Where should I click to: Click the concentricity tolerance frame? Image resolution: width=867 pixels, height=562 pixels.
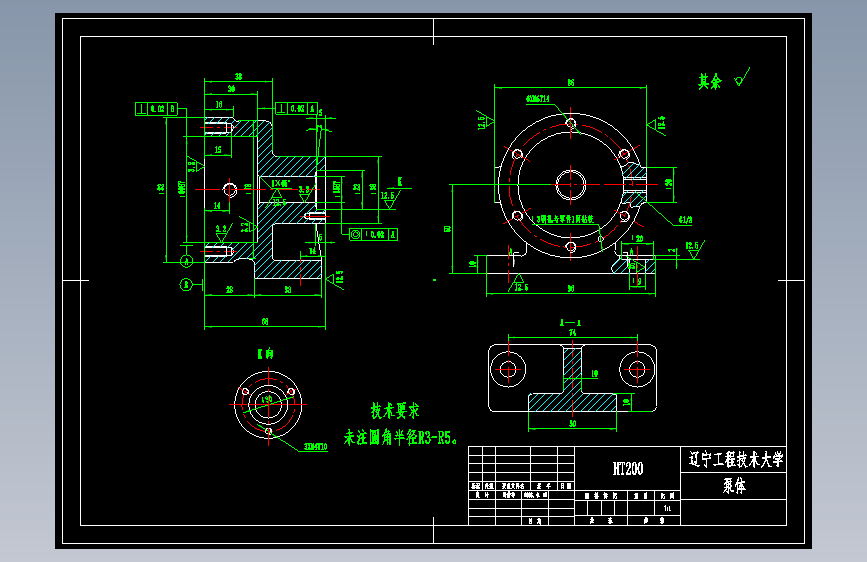[373, 235]
